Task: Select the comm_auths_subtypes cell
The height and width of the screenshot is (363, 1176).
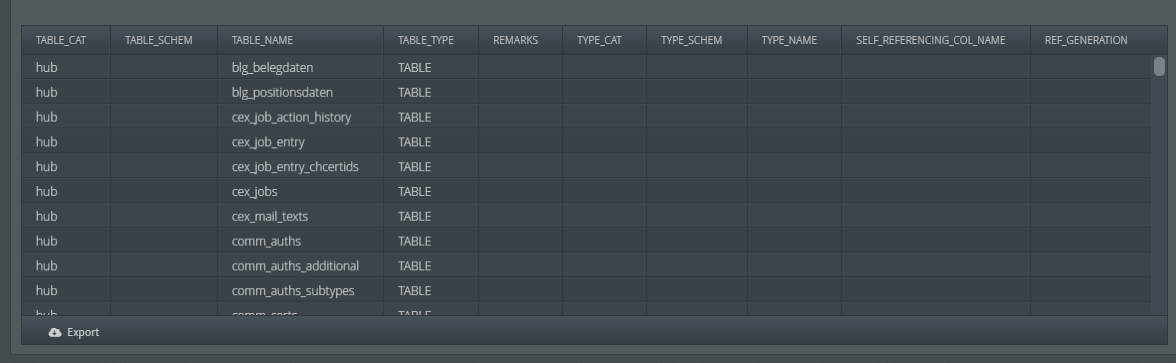Action: pos(300,290)
